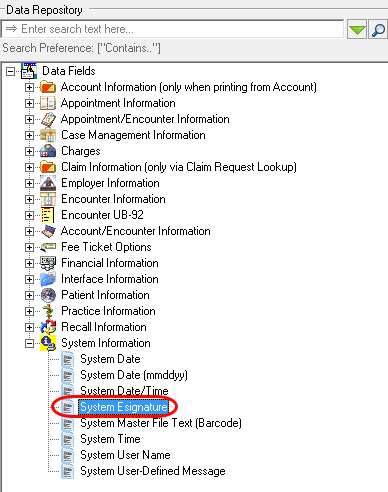Click the Charges medical bag icon
The width and height of the screenshot is (388, 492).
pos(48,151)
